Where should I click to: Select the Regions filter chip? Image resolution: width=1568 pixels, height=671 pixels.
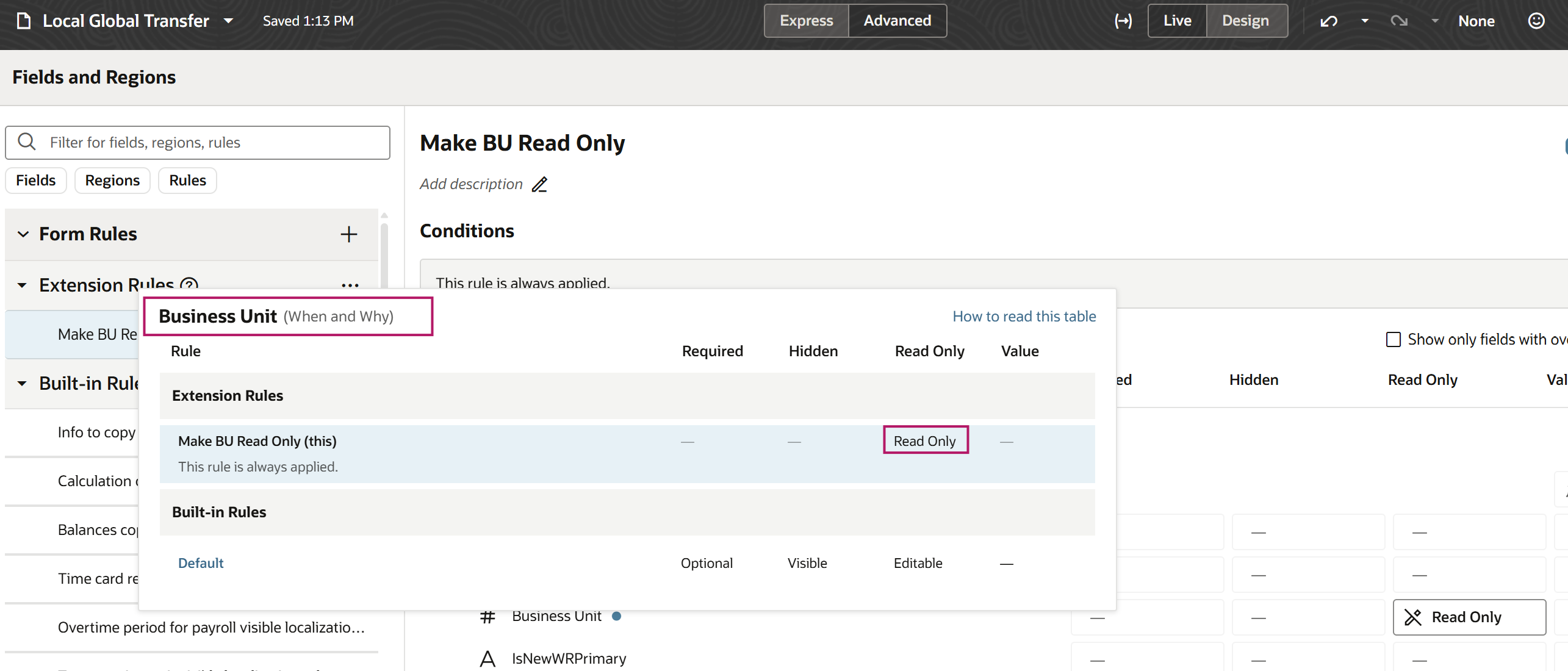click(112, 180)
